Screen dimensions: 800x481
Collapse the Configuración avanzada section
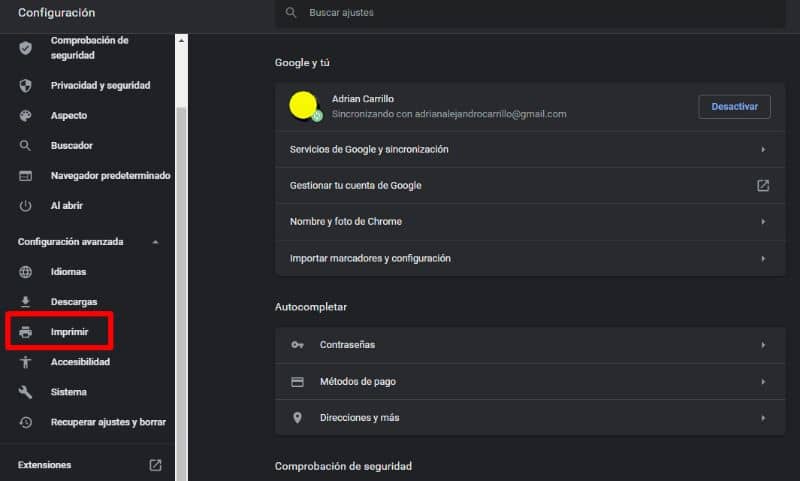pos(154,242)
